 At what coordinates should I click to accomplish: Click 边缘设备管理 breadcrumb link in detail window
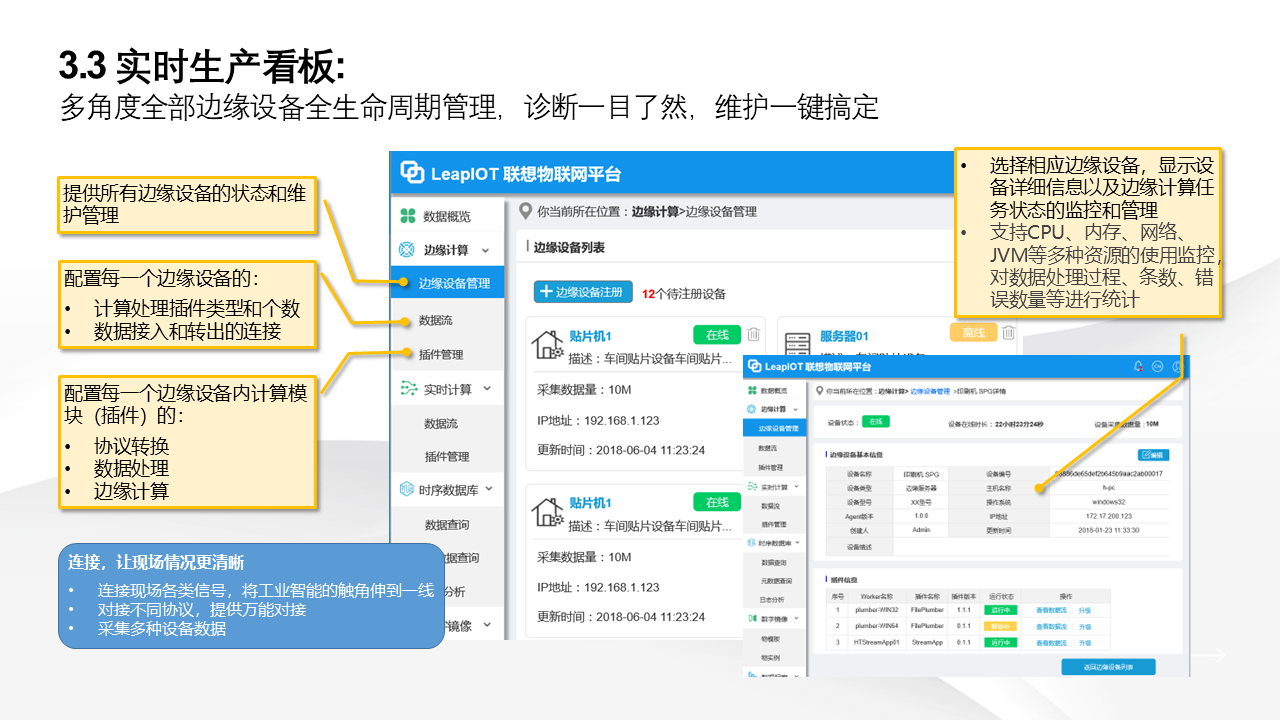[x=929, y=390]
